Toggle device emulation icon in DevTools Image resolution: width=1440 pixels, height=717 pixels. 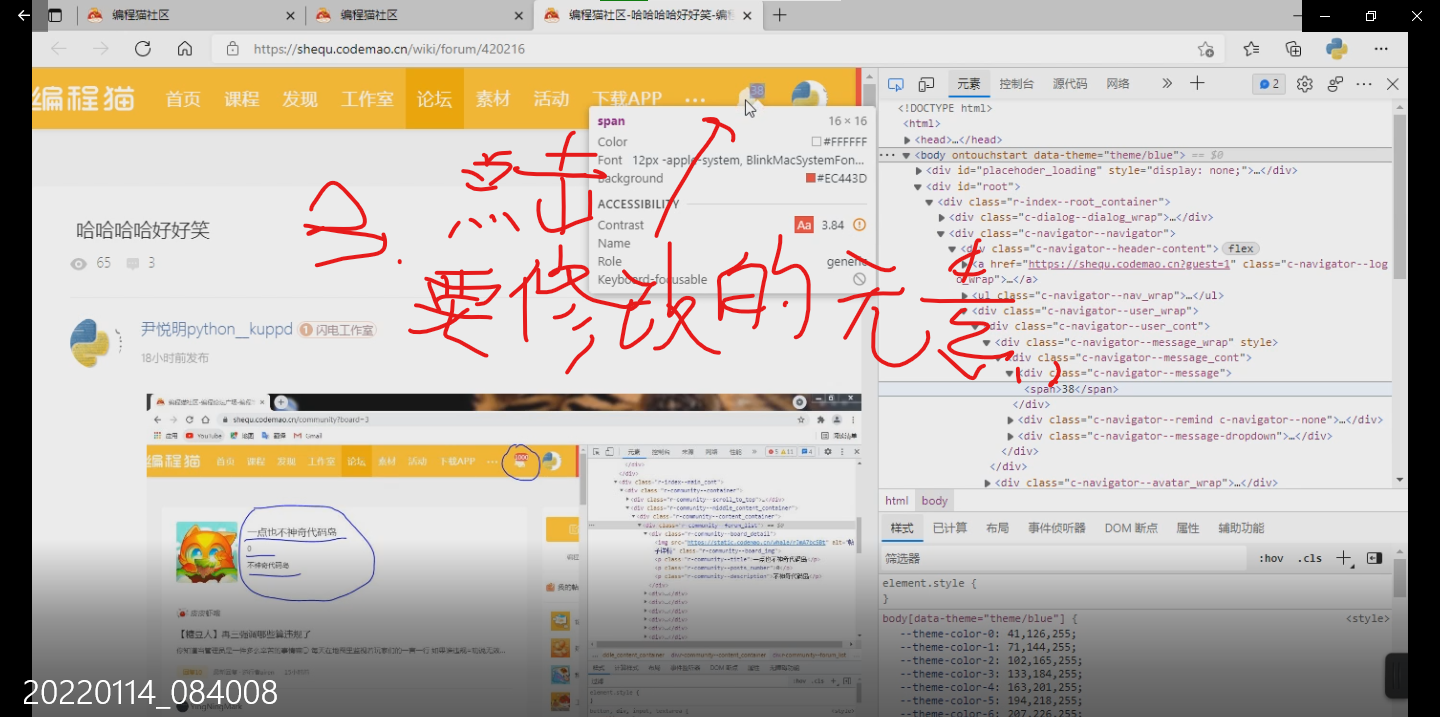click(927, 84)
